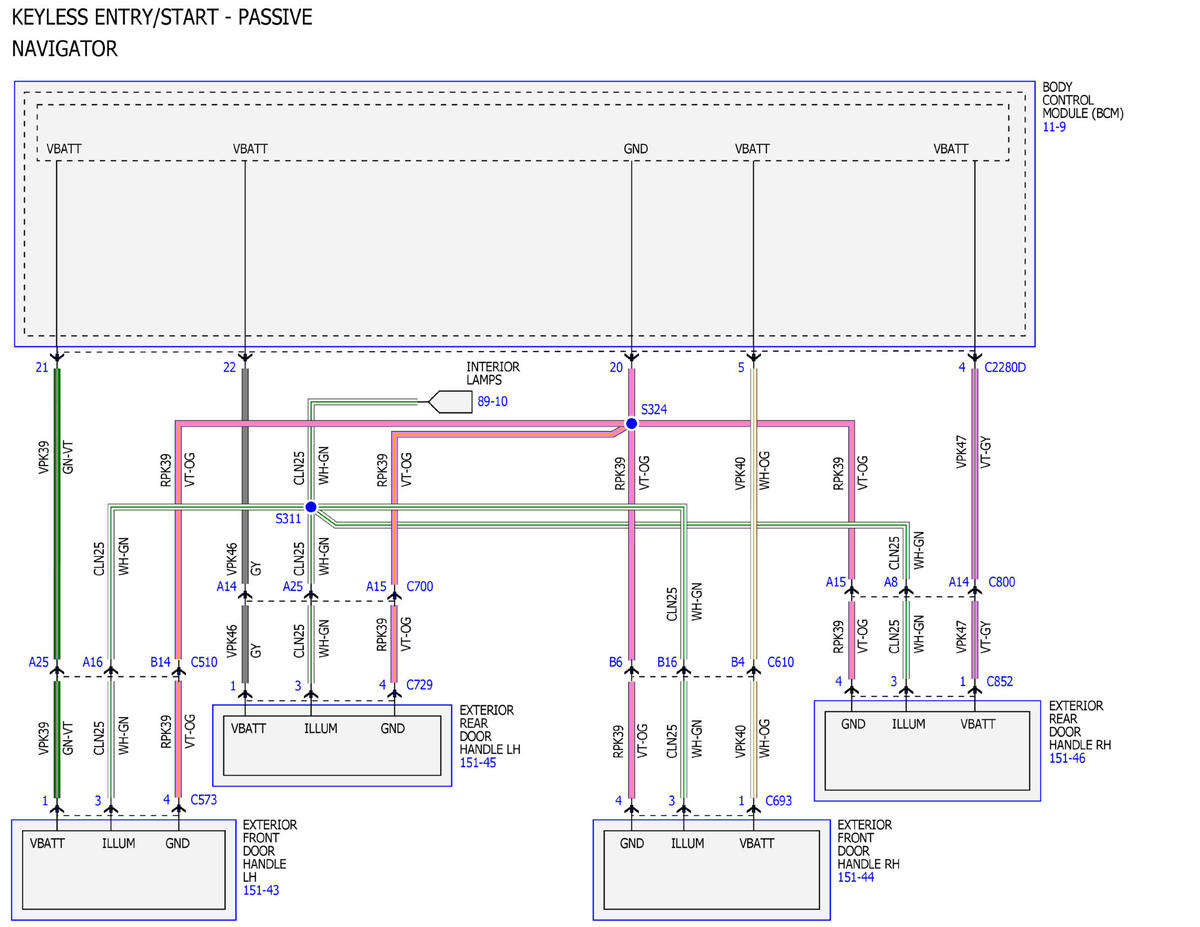Image resolution: width=1200 pixels, height=927 pixels.
Task: Click pin B16 at connector C610
Action: [x=667, y=662]
